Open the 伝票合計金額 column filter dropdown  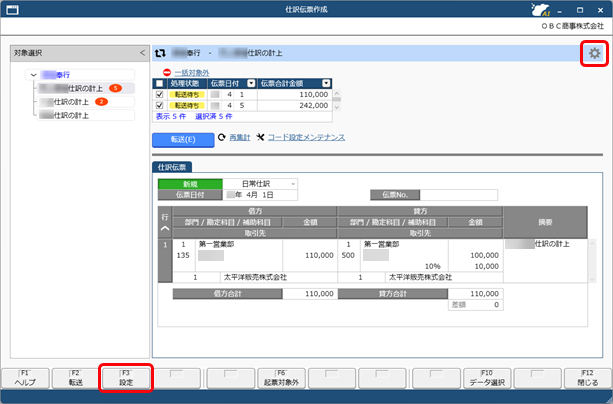326,83
